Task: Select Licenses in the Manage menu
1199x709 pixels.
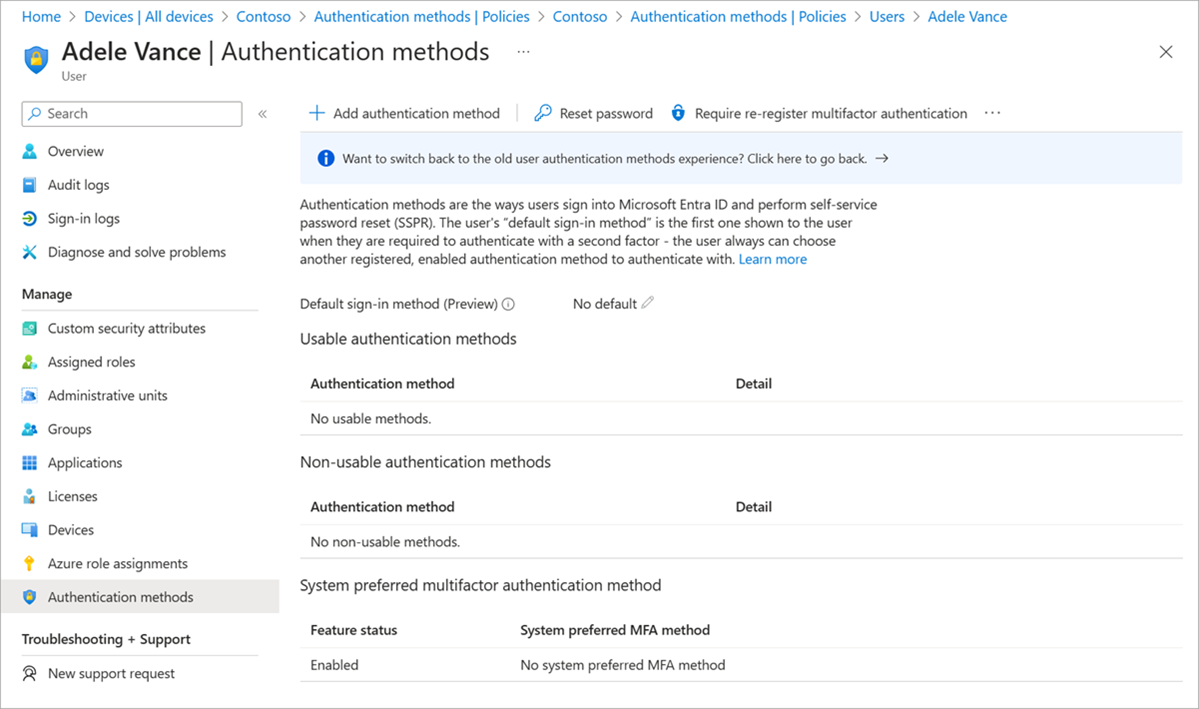Action: (72, 496)
